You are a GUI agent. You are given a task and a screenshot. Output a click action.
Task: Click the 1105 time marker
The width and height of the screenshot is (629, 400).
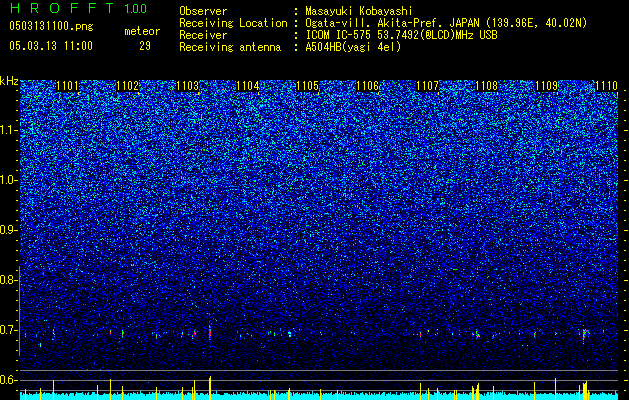tap(307, 86)
